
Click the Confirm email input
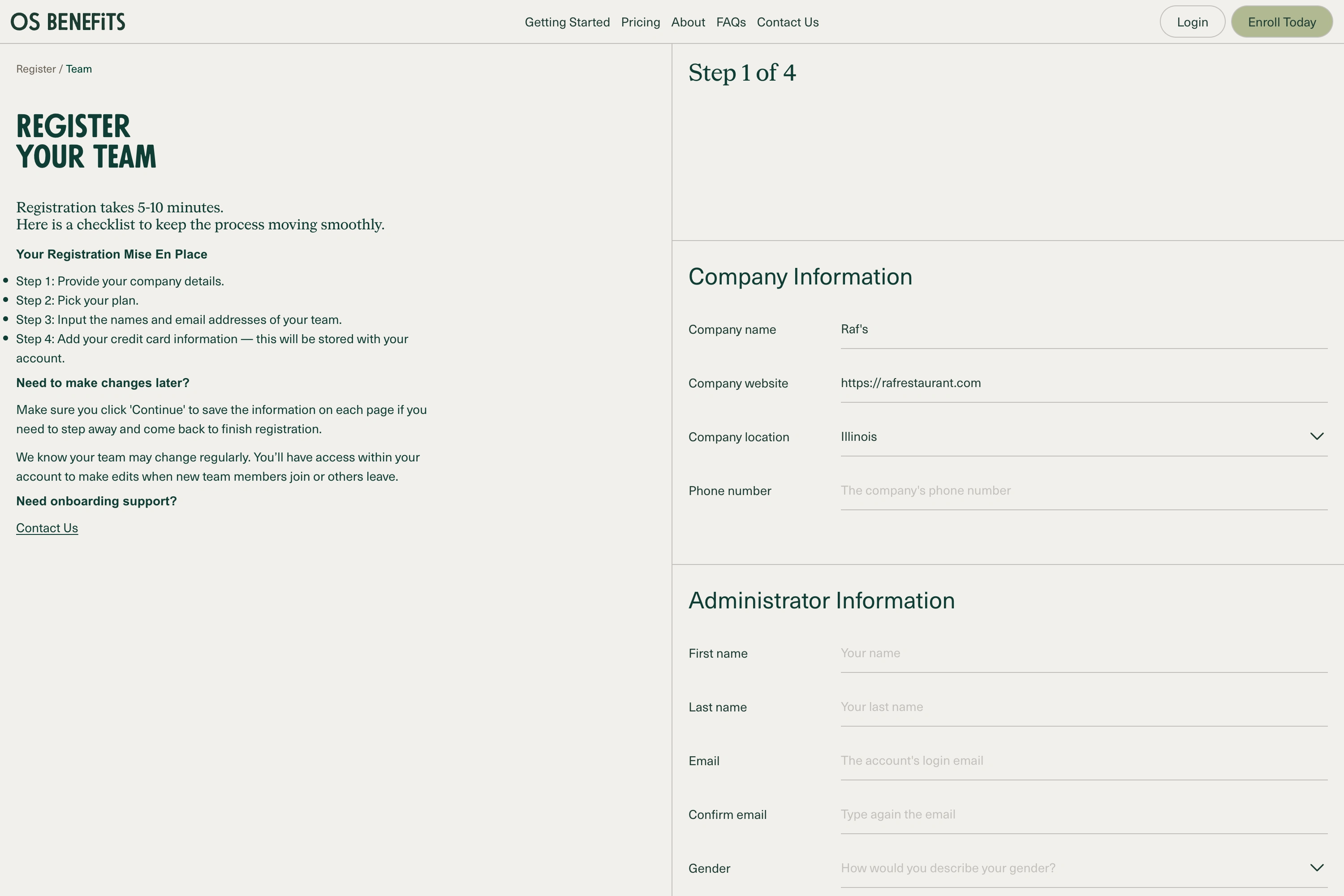point(1083,814)
